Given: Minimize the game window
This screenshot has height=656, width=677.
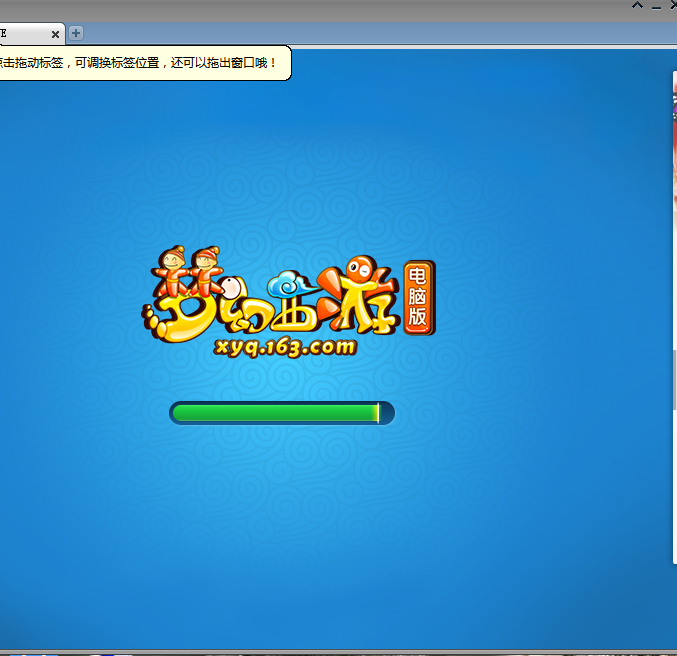Looking at the screenshot, I should 656,7.
